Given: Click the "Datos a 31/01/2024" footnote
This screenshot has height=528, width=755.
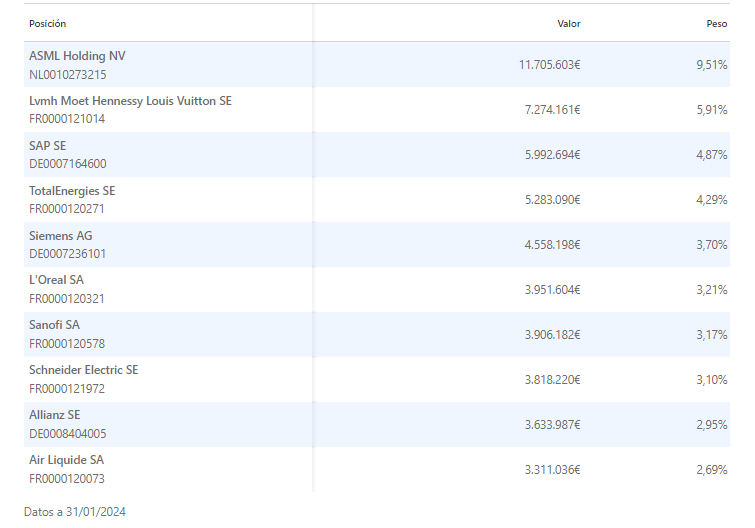Looking at the screenshot, I should pyautogui.click(x=75, y=512).
